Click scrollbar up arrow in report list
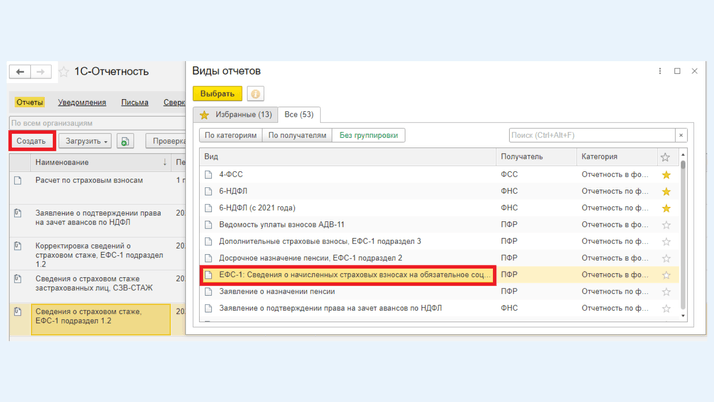The width and height of the screenshot is (714, 402). point(683,155)
